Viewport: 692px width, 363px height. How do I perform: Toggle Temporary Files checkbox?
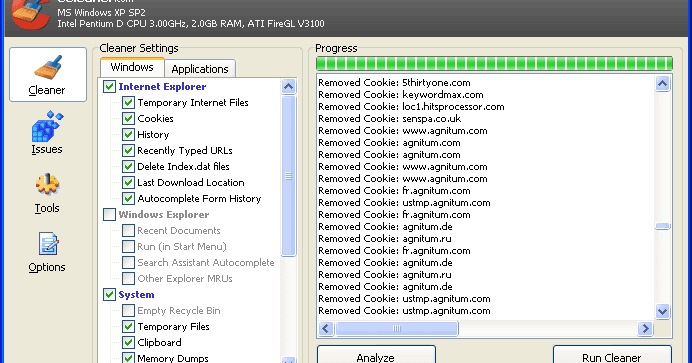tap(128, 326)
